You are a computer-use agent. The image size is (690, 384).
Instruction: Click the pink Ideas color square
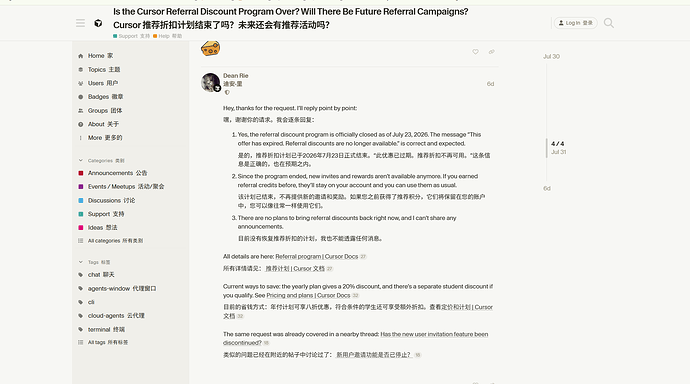tap(81, 227)
